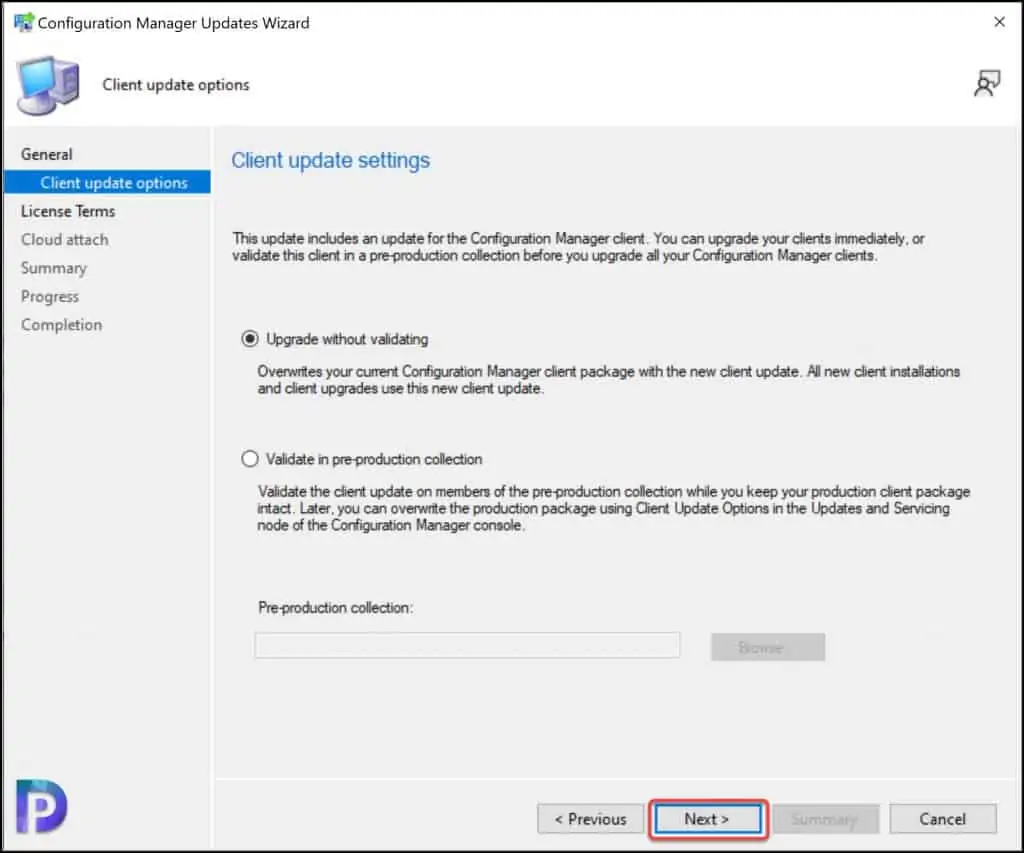Click the Summary button at bottom

pyautogui.click(x=825, y=819)
